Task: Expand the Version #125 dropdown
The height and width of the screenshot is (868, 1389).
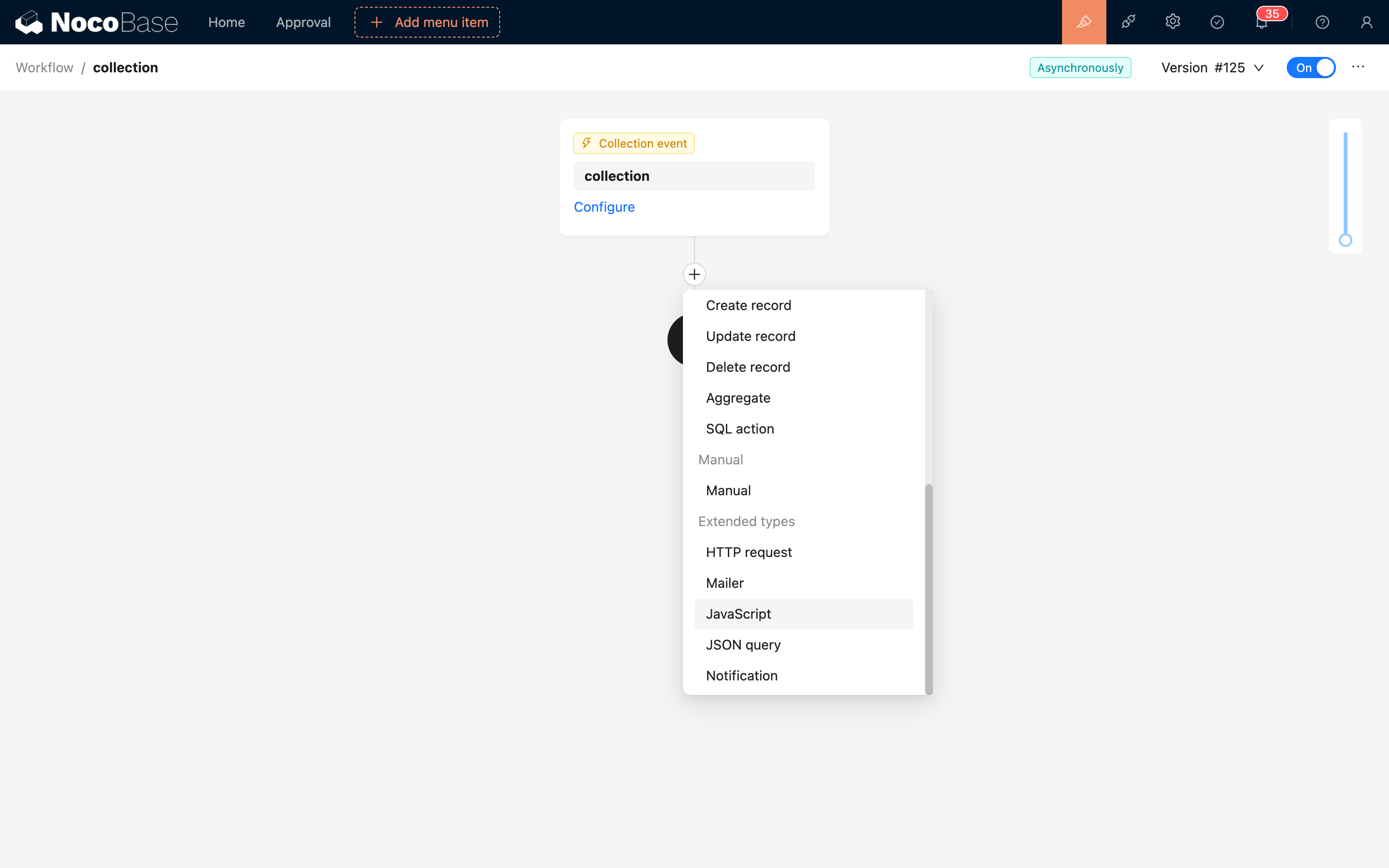Action: [x=1212, y=68]
